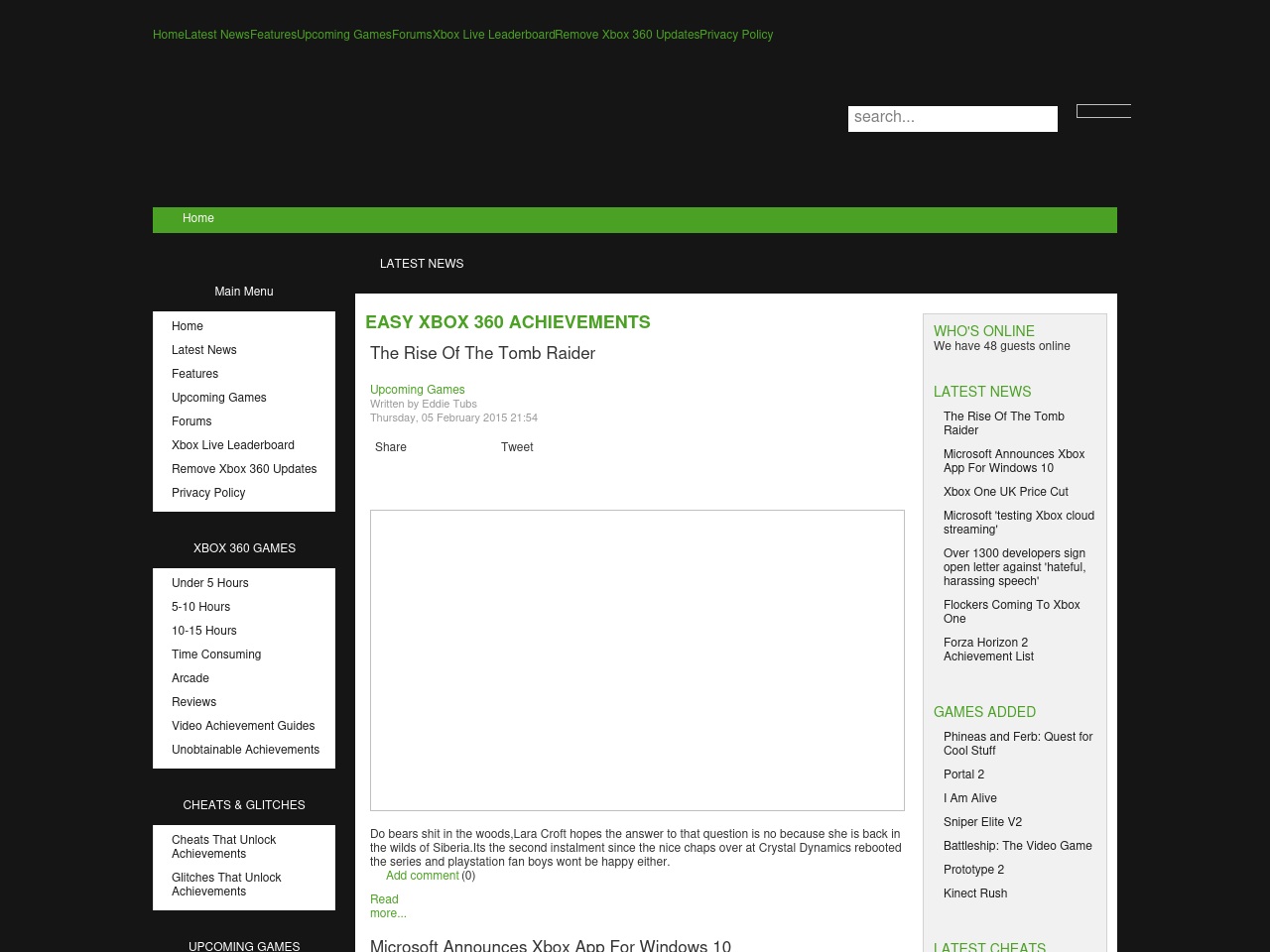Screen dimensions: 1270x952
Task: Select Upcoming Games in Main Menu sidebar
Action: pos(219,398)
